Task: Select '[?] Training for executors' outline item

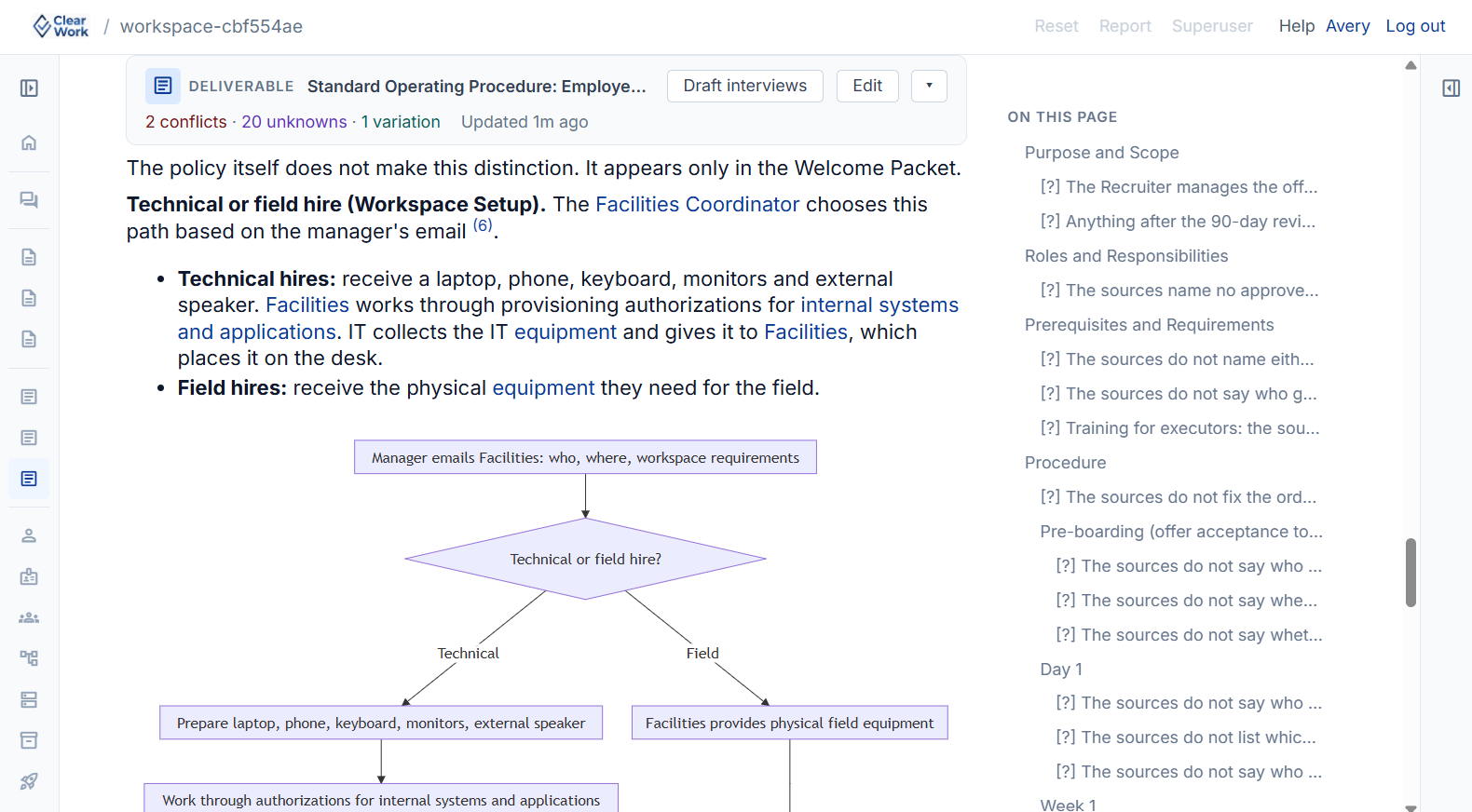Action: coord(1180,428)
